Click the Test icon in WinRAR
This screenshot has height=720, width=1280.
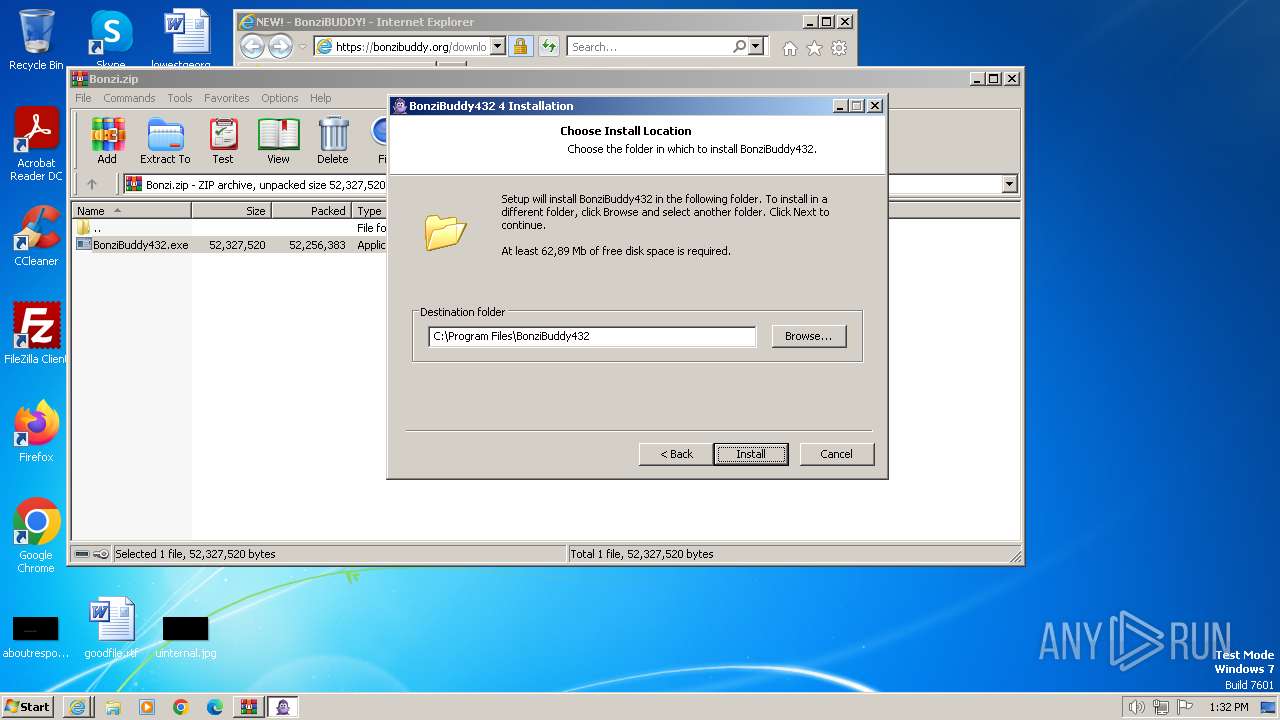(x=223, y=141)
